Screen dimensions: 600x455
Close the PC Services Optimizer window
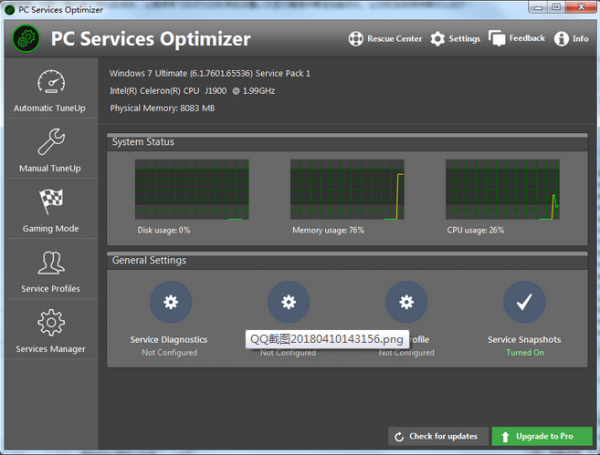[581, 7]
